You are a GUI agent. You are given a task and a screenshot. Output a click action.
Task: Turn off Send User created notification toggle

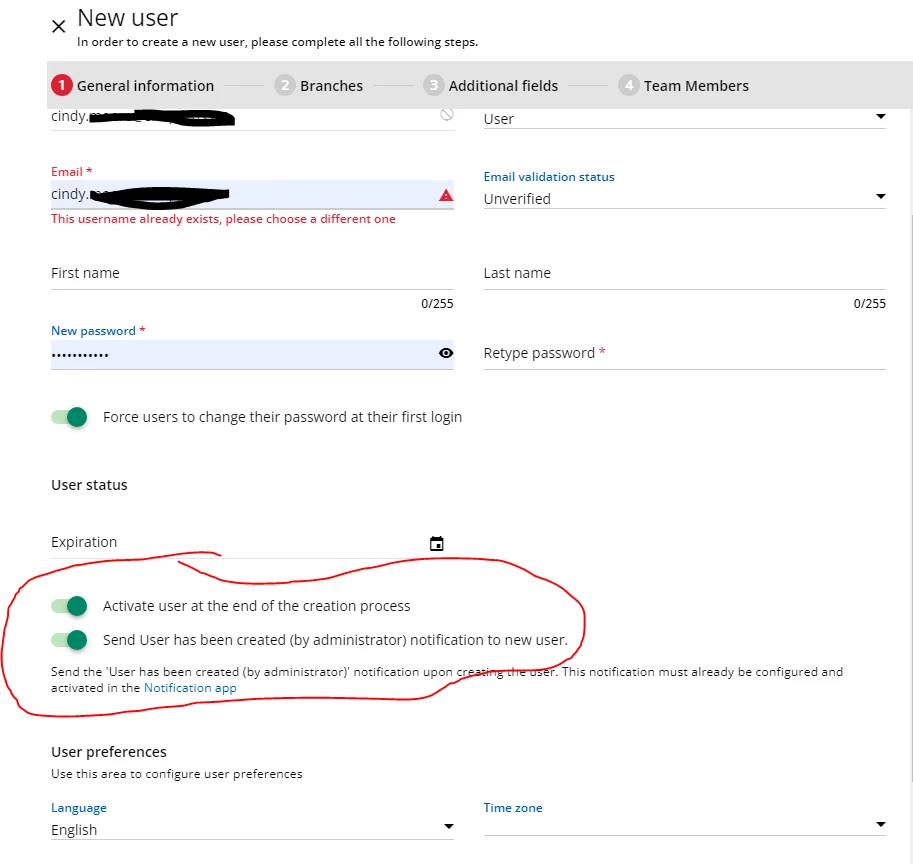(70, 640)
